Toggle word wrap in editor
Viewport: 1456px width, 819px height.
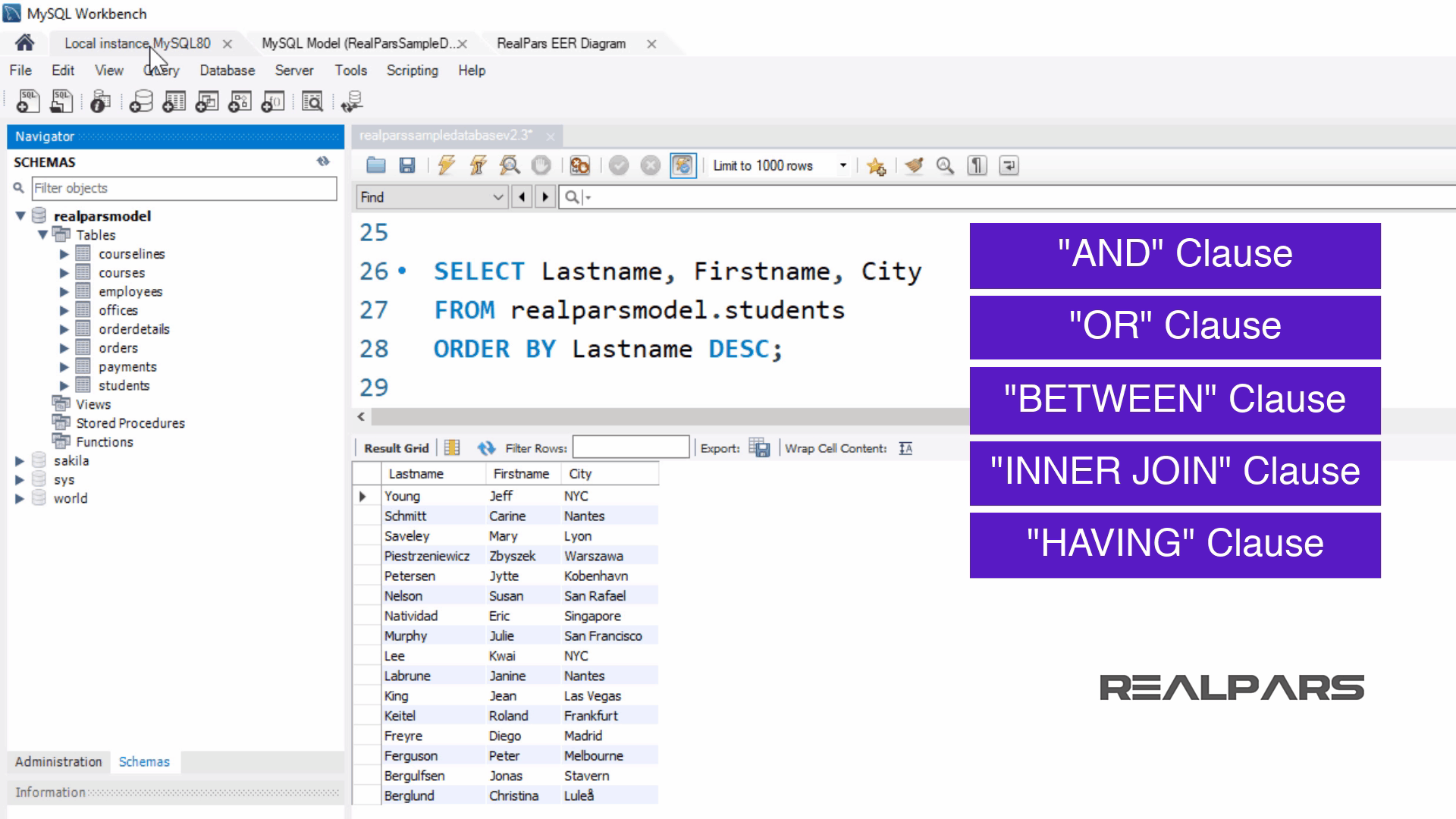1009,165
